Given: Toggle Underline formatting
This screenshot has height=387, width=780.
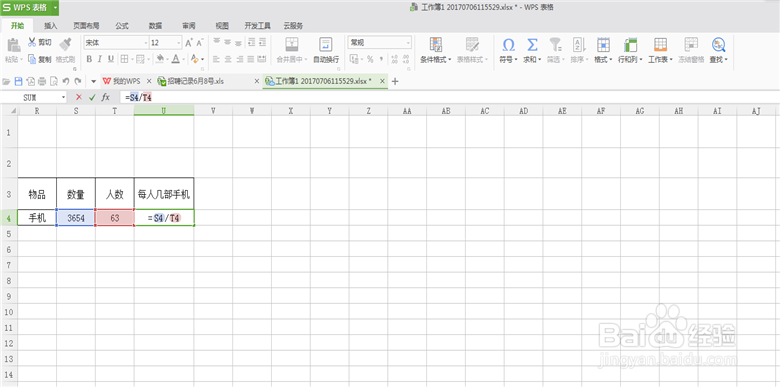Looking at the screenshot, I should coord(110,59).
